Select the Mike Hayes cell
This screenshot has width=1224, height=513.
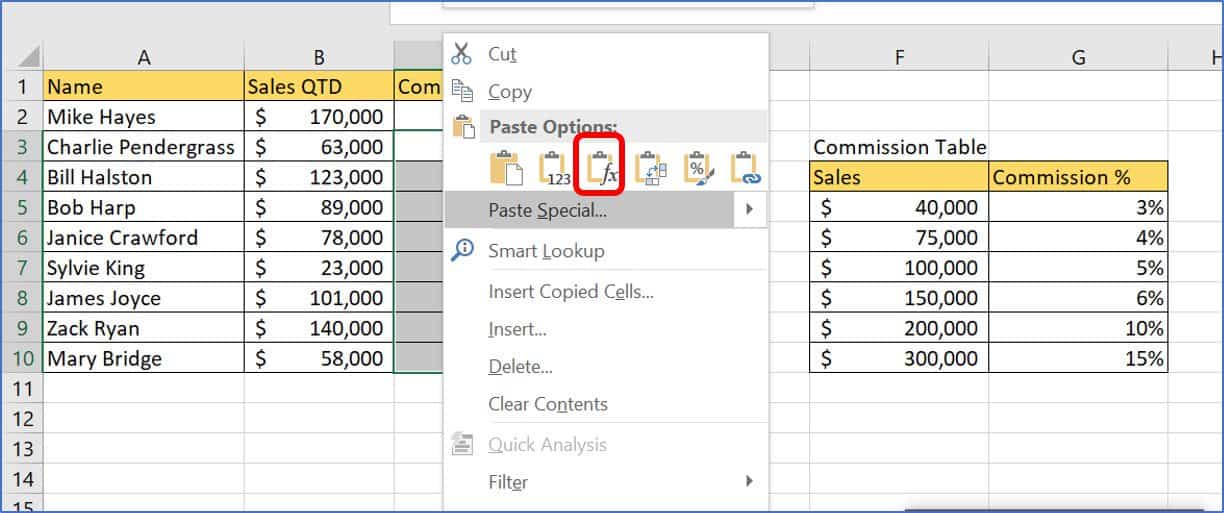(144, 116)
